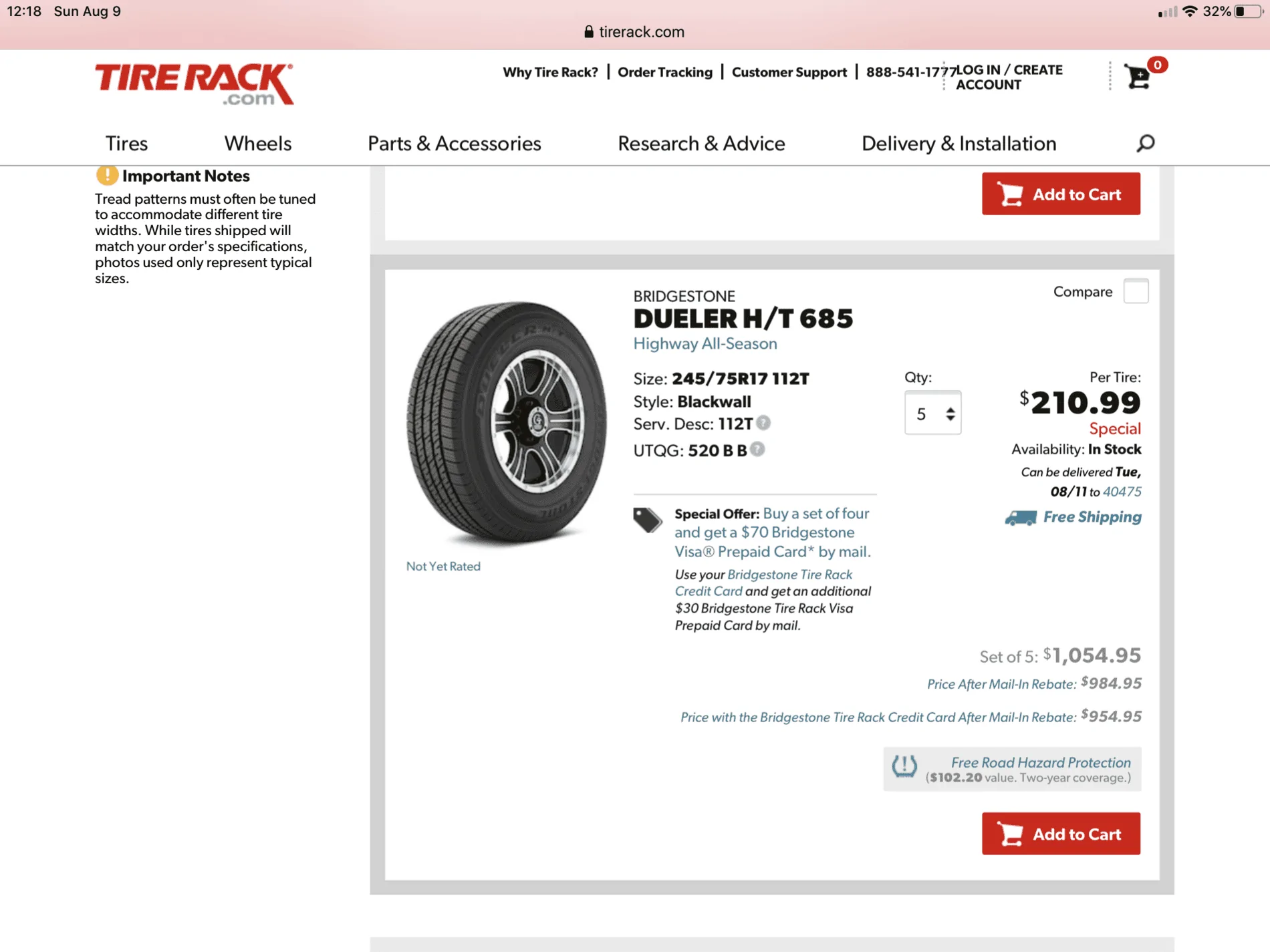Click the 40475 zip code link
The height and width of the screenshot is (952, 1270).
[x=1122, y=492]
